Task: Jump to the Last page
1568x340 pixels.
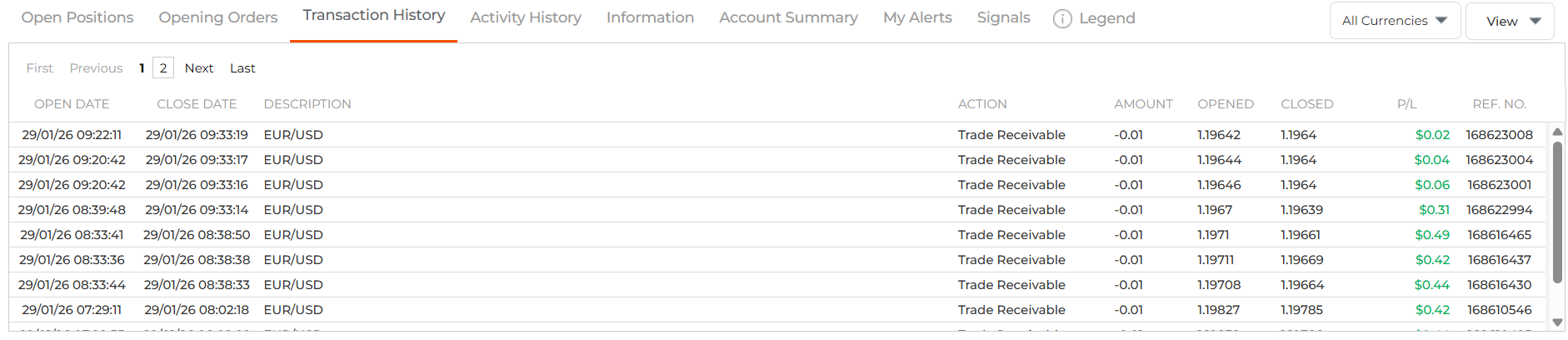Action: tap(242, 68)
